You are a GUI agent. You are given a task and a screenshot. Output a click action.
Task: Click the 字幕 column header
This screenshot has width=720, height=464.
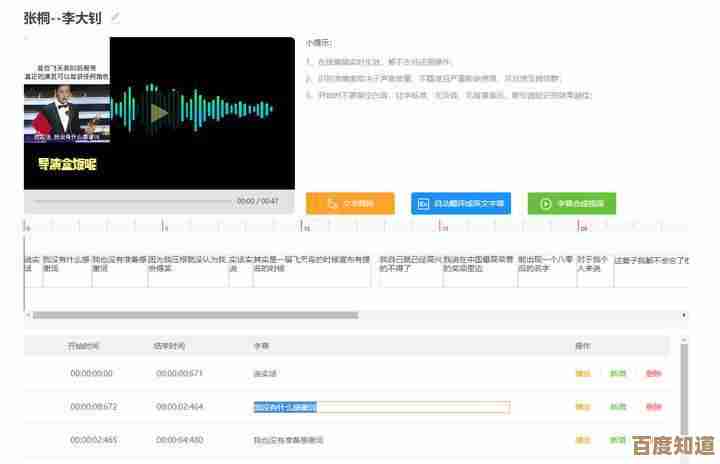[x=261, y=346]
